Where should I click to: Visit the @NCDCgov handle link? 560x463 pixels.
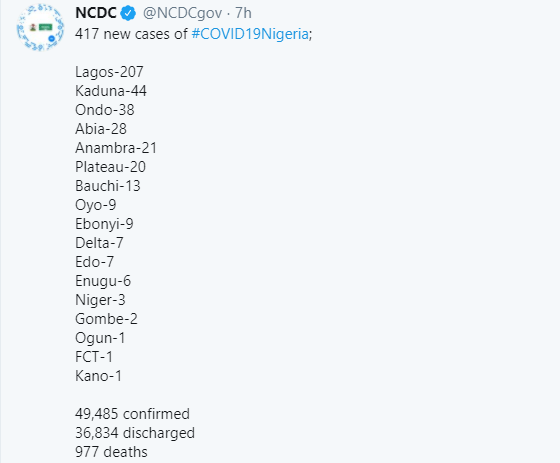(x=182, y=14)
